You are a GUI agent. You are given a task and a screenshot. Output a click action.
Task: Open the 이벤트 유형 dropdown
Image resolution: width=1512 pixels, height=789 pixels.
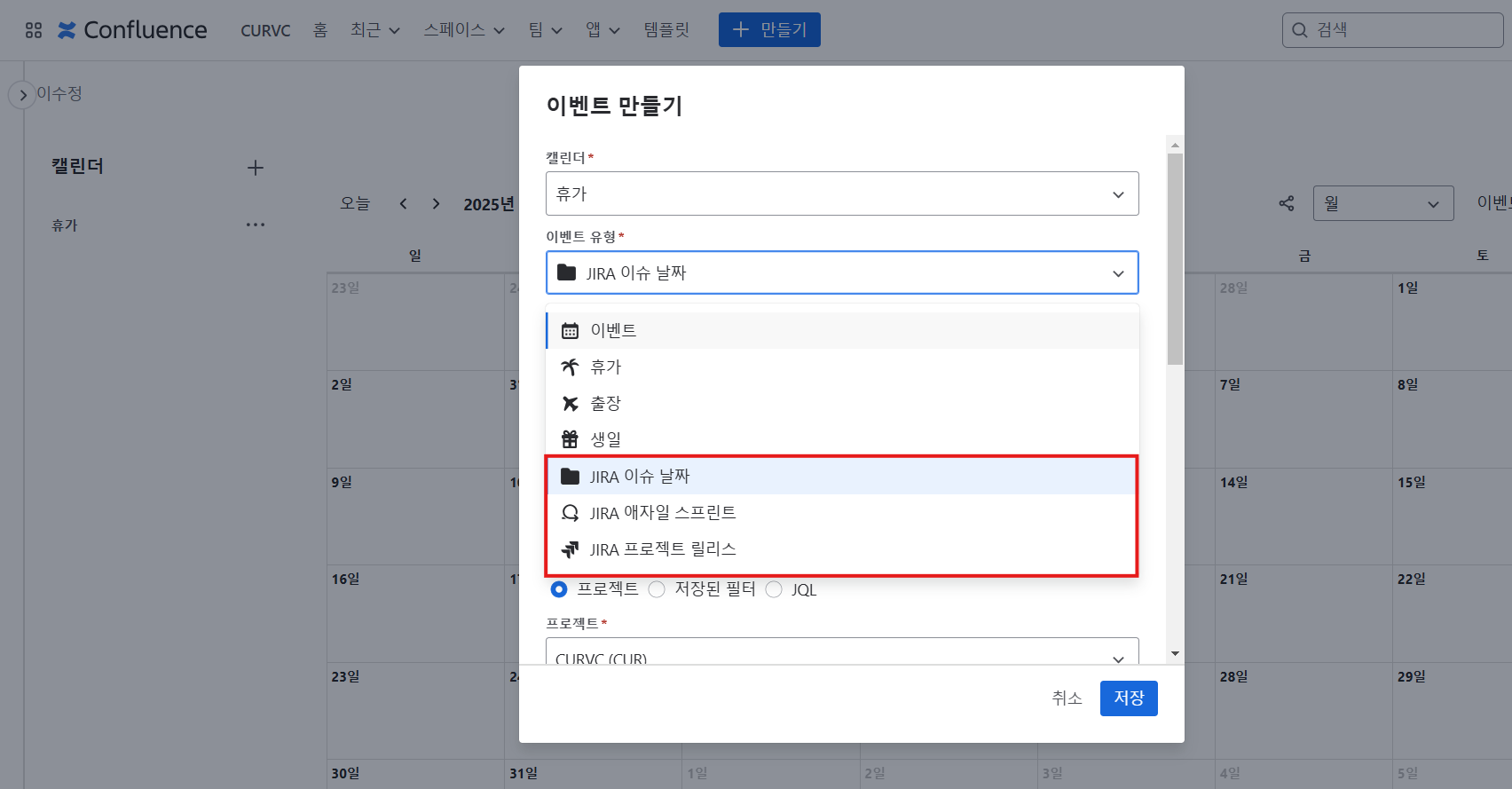[x=842, y=272]
